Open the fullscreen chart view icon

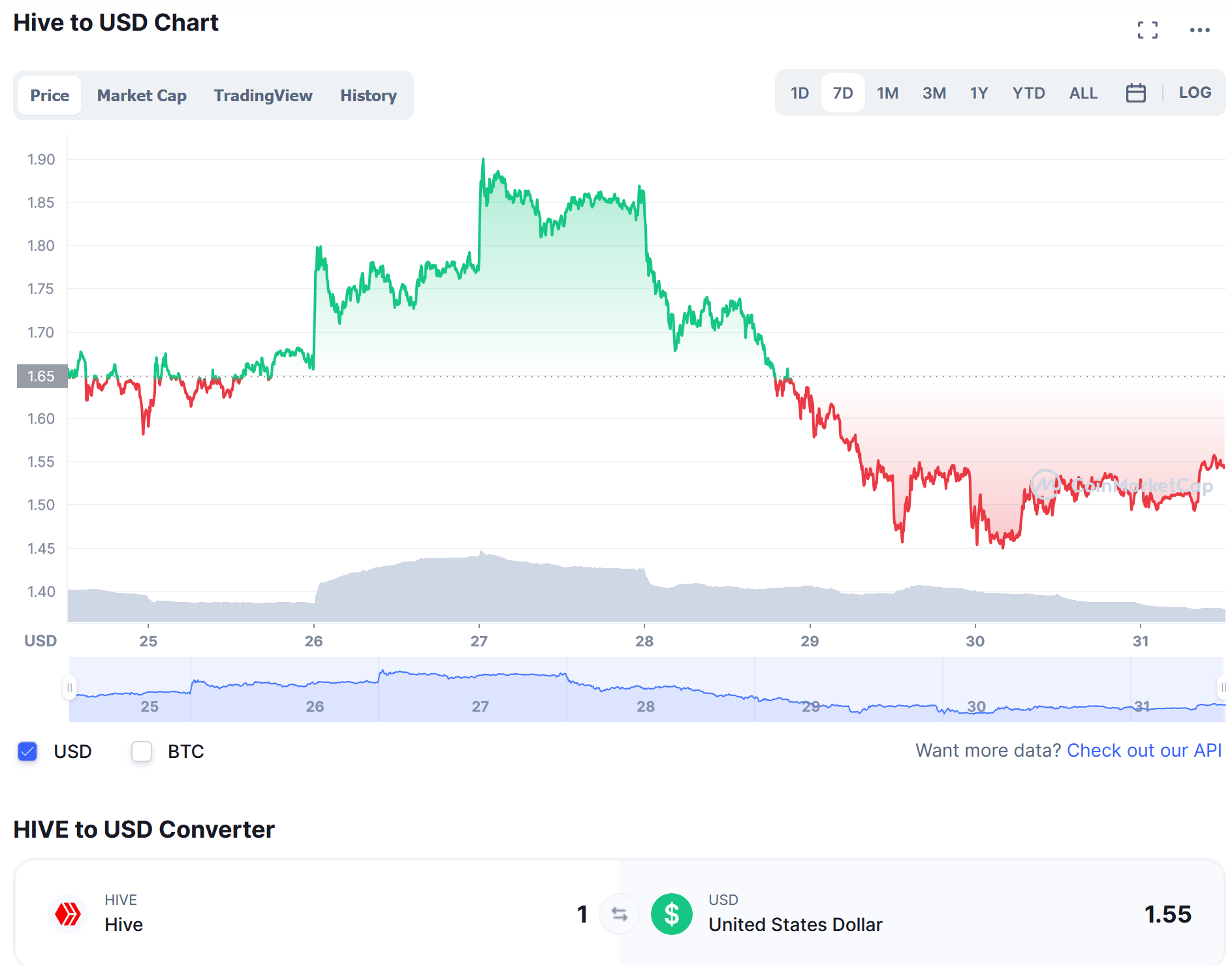pos(1147,30)
